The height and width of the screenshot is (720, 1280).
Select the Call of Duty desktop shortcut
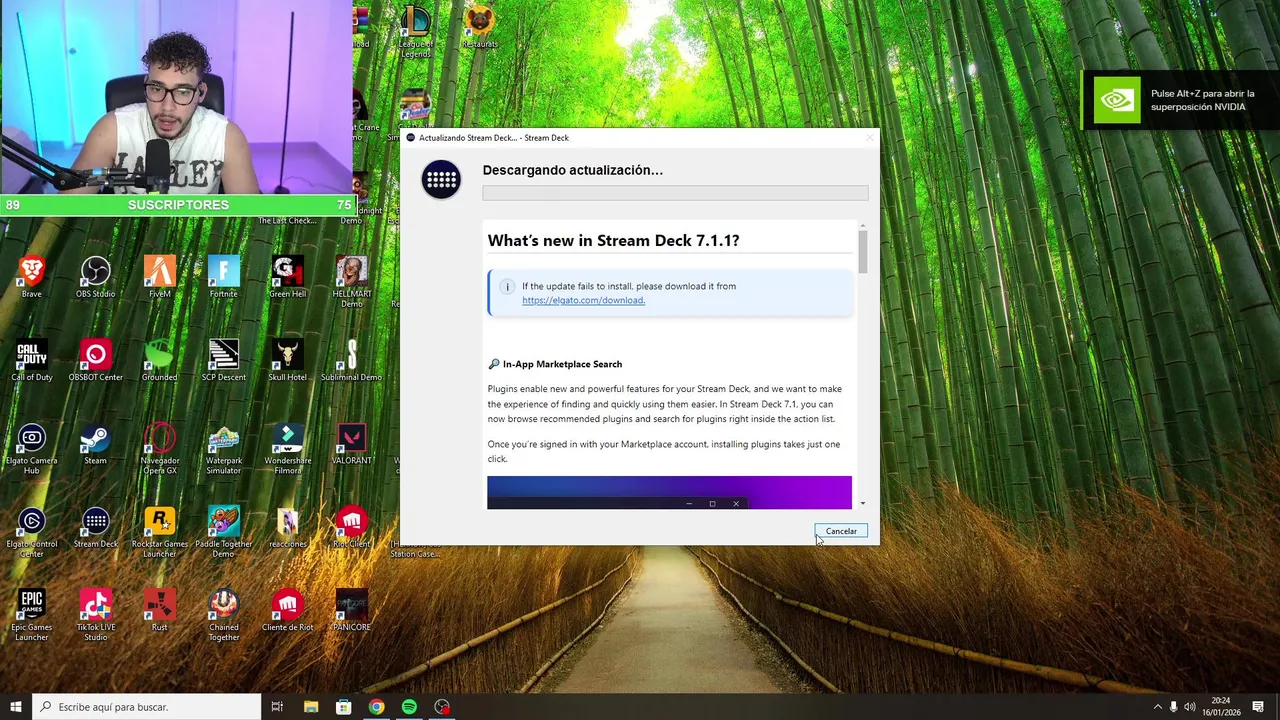pyautogui.click(x=32, y=360)
